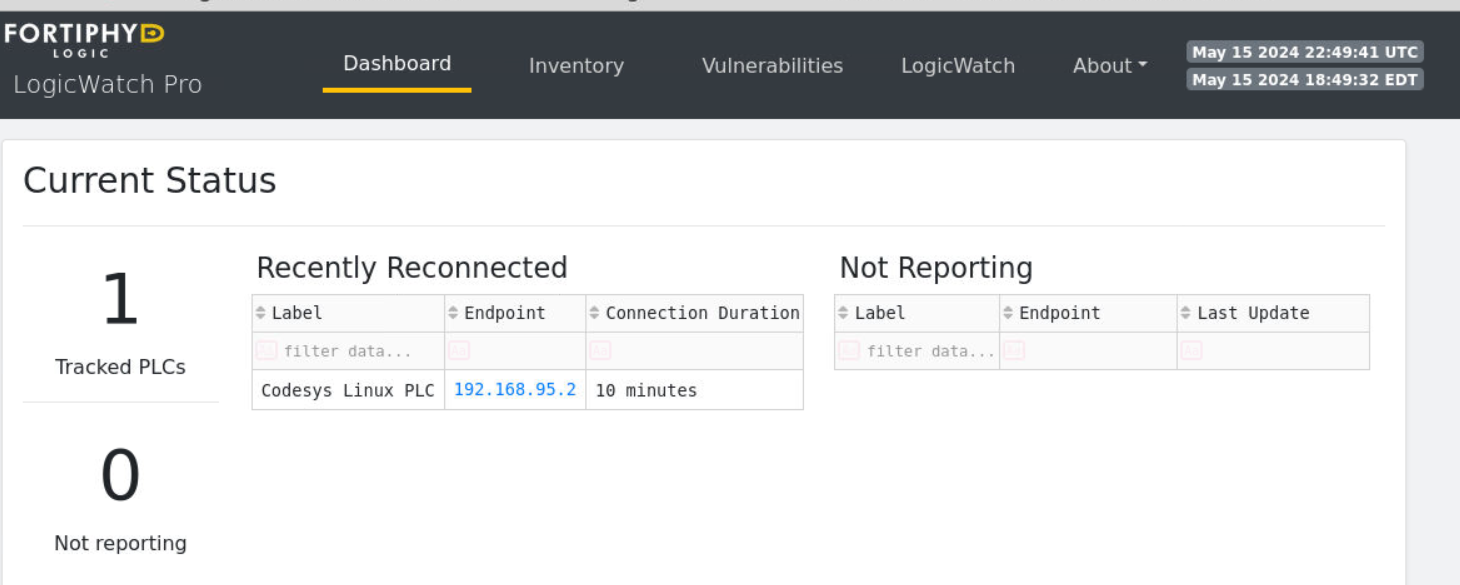The height and width of the screenshot is (585, 1460).
Task: Open endpoint link 192.168.95.2
Action: pyautogui.click(x=514, y=389)
